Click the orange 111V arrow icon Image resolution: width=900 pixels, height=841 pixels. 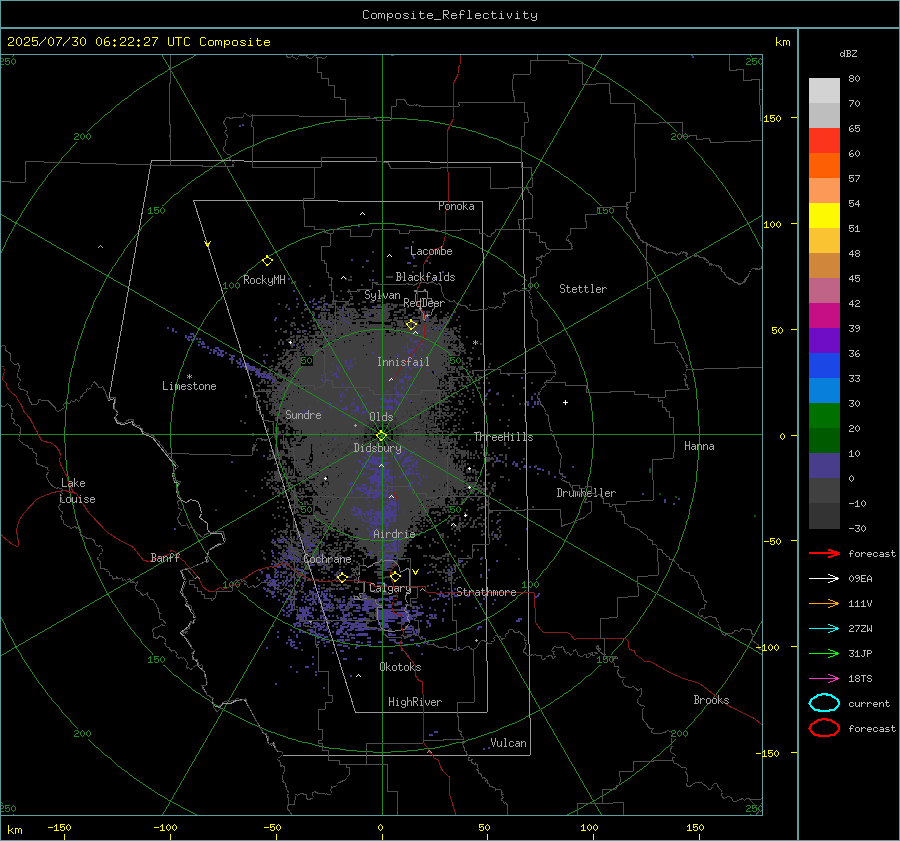pos(824,603)
